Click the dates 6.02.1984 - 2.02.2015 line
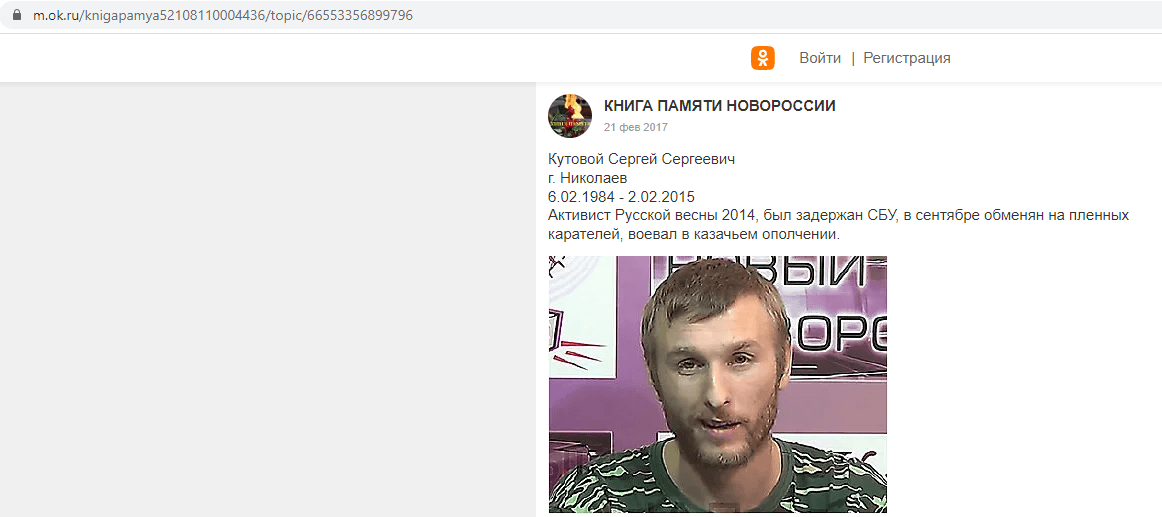The image size is (1162, 517). (621, 196)
